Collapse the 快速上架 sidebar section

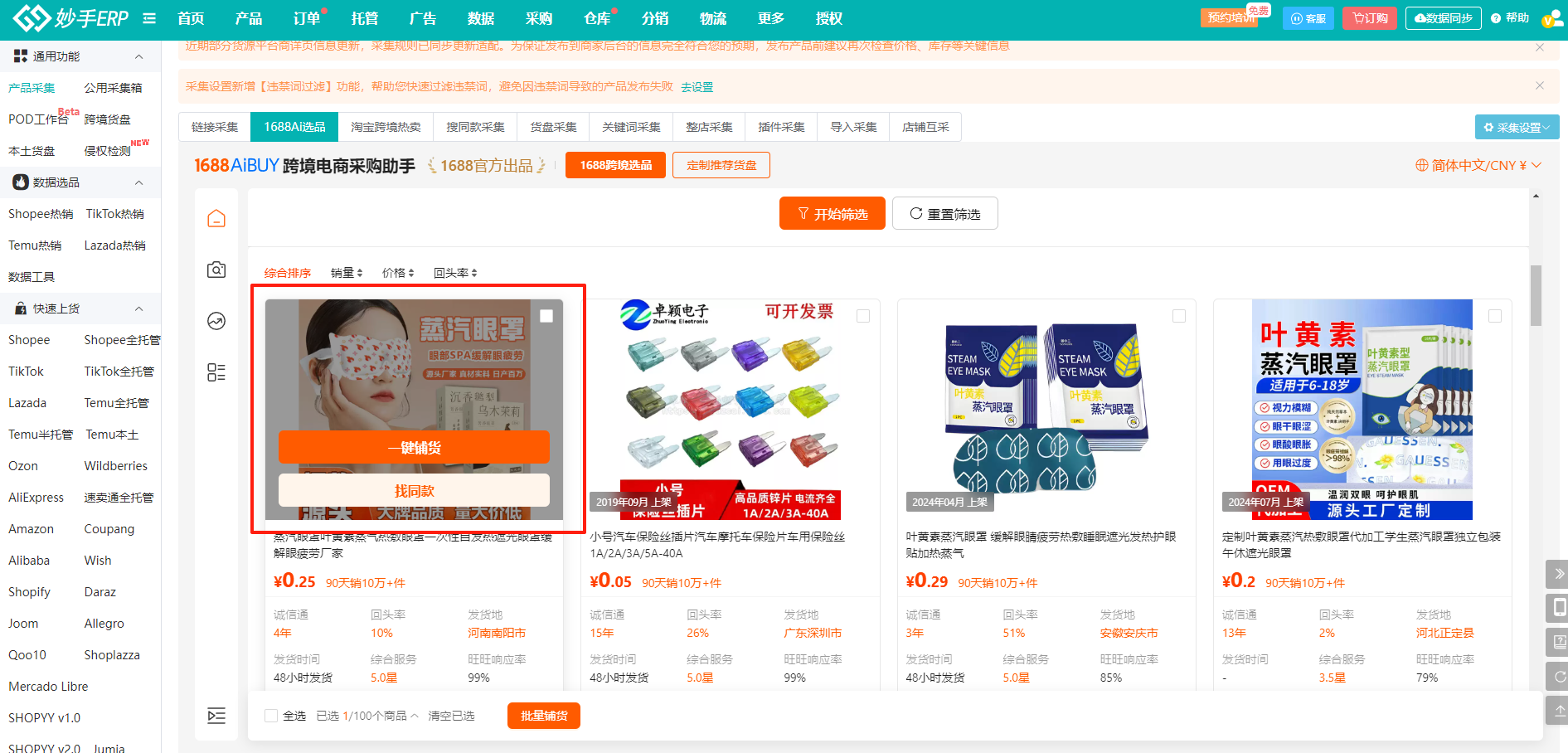[x=138, y=308]
